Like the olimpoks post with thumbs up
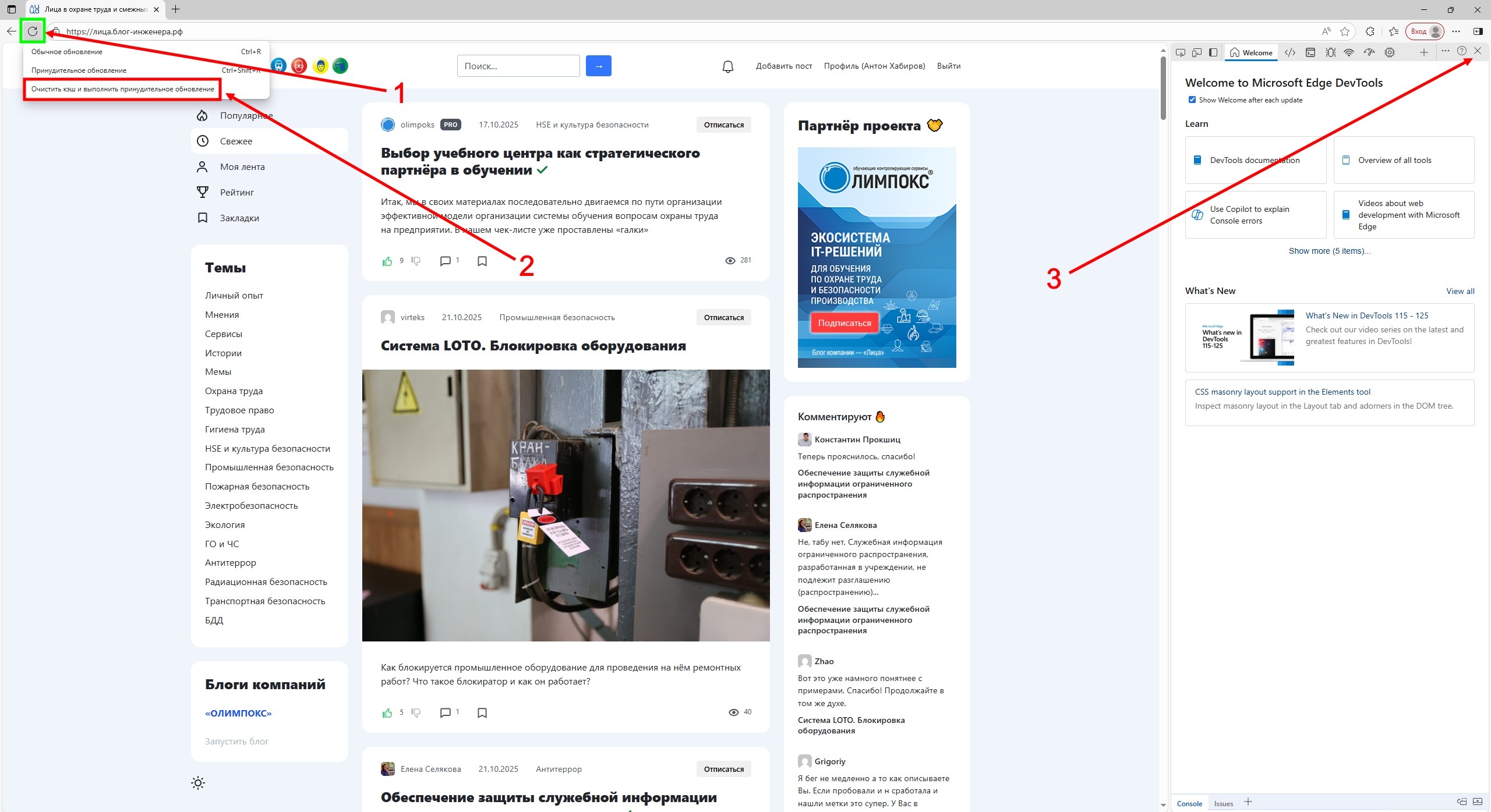Image resolution: width=1491 pixels, height=812 pixels. [387, 261]
